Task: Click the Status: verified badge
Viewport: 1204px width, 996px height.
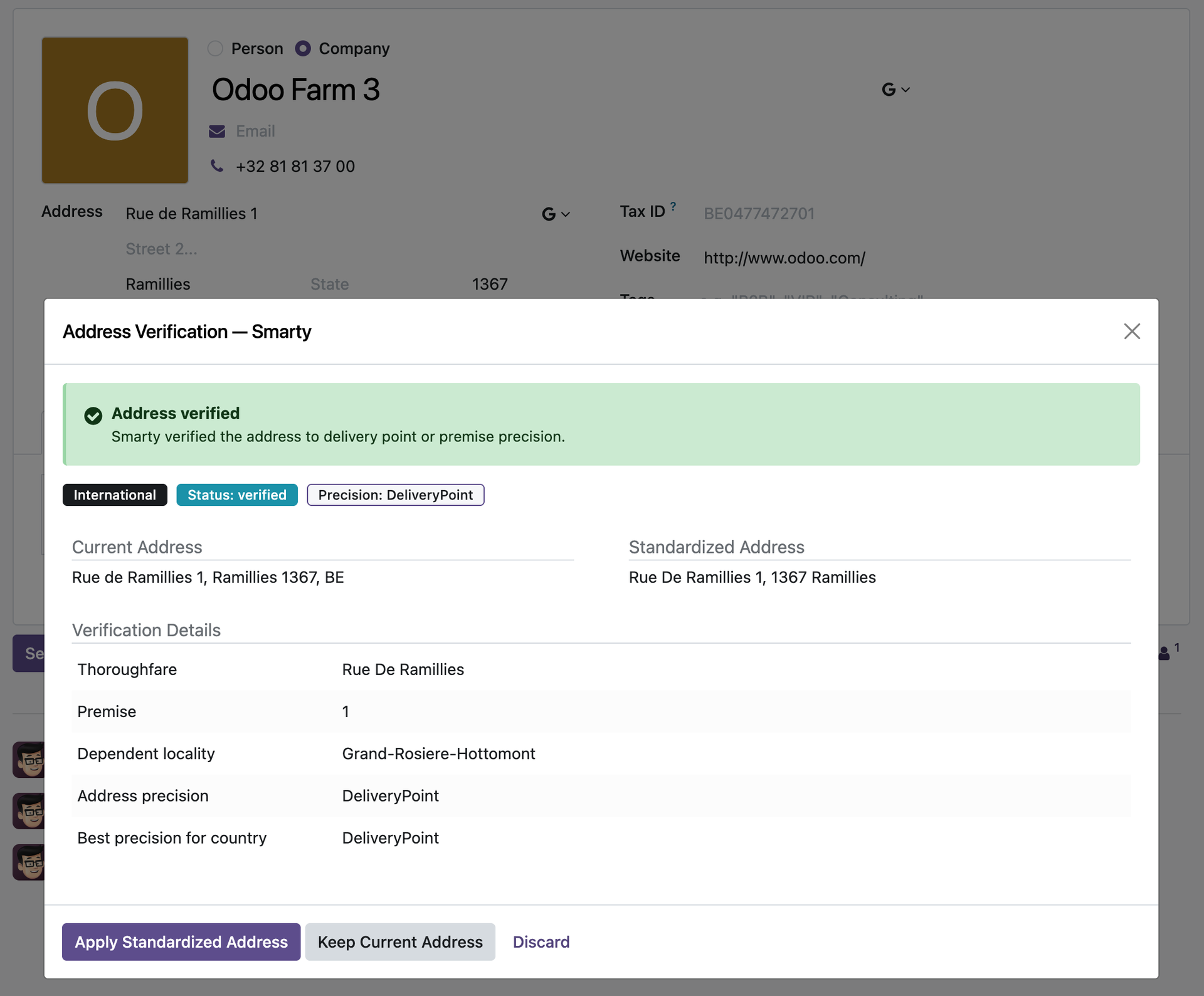Action: (237, 495)
